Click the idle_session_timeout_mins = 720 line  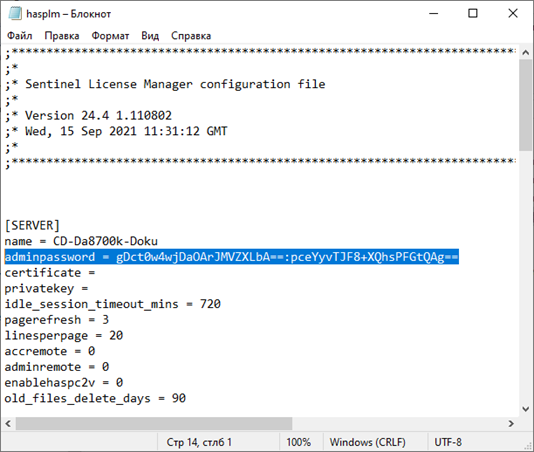coord(112,304)
